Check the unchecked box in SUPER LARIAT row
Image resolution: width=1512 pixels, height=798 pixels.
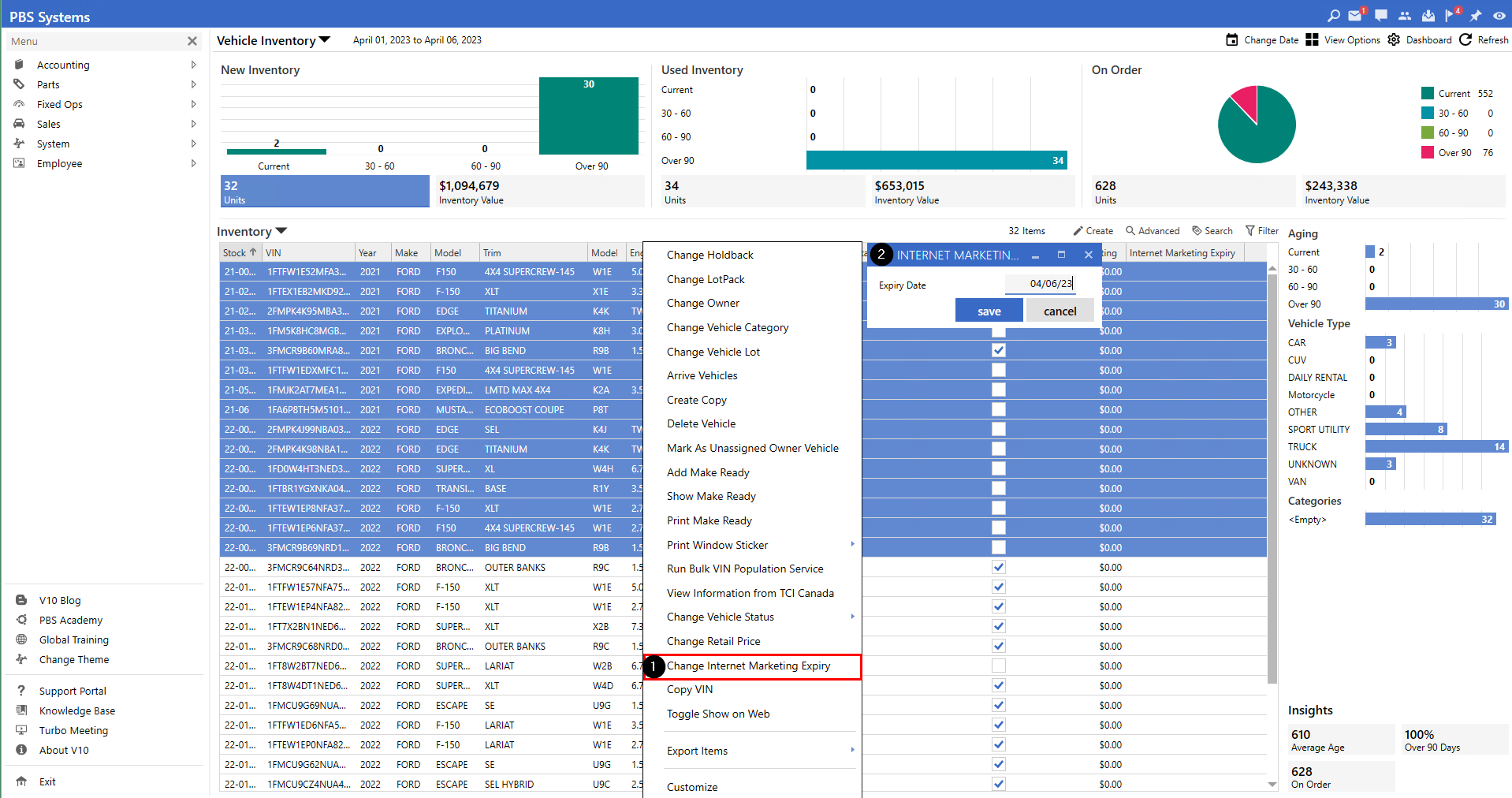point(999,666)
